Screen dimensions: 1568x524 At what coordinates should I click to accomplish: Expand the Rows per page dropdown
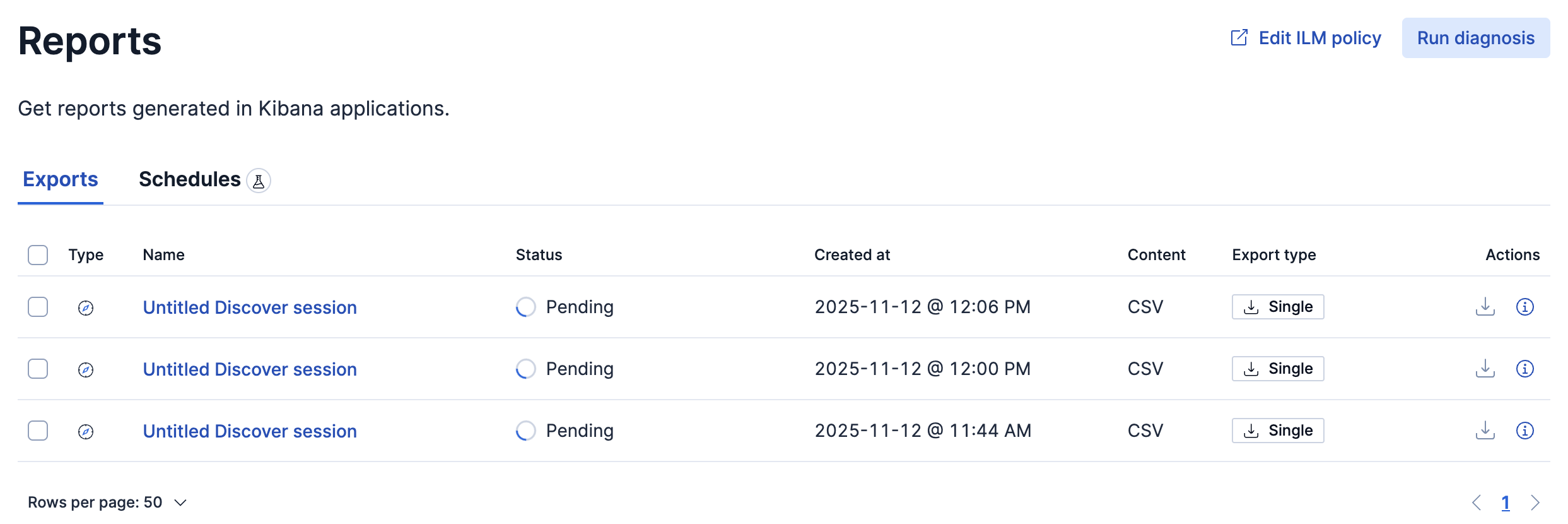click(x=107, y=503)
